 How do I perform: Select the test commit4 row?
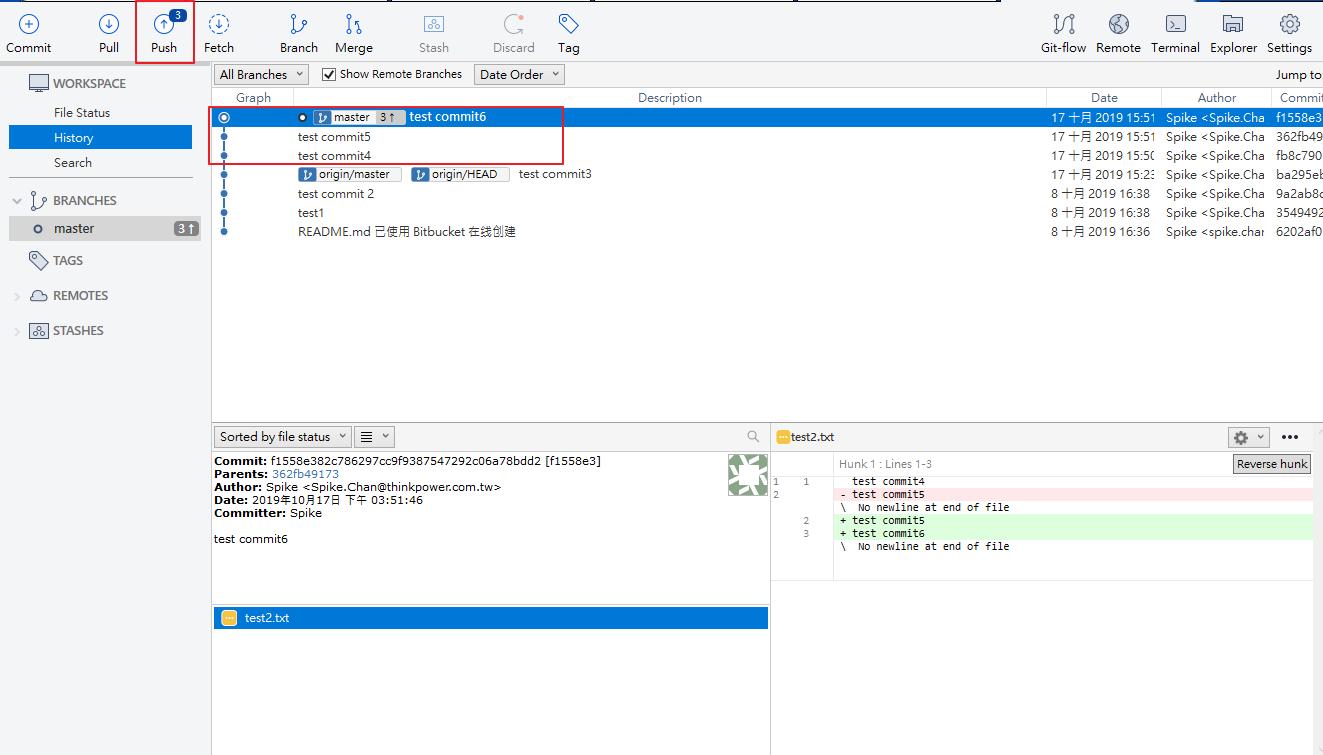(x=767, y=155)
